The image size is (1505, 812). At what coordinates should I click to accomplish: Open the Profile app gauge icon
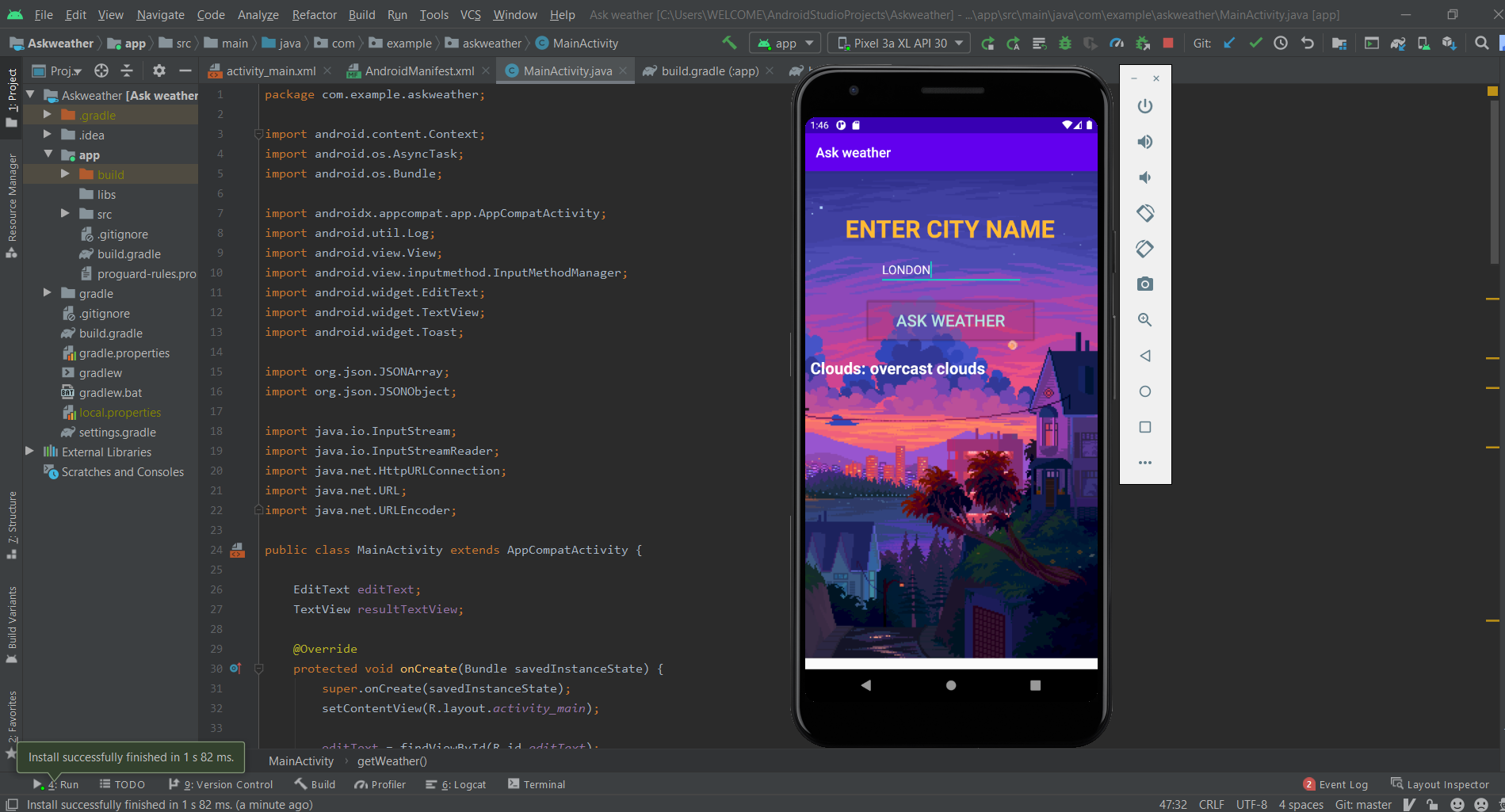click(1117, 44)
